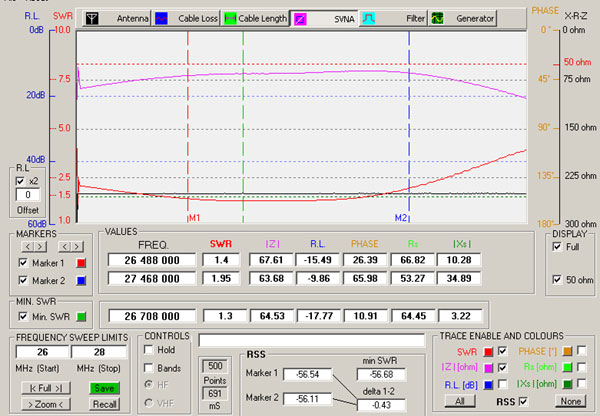600x416 pixels.
Task: Click Marker 2 frequency 27 468 000
Action: coord(152,279)
